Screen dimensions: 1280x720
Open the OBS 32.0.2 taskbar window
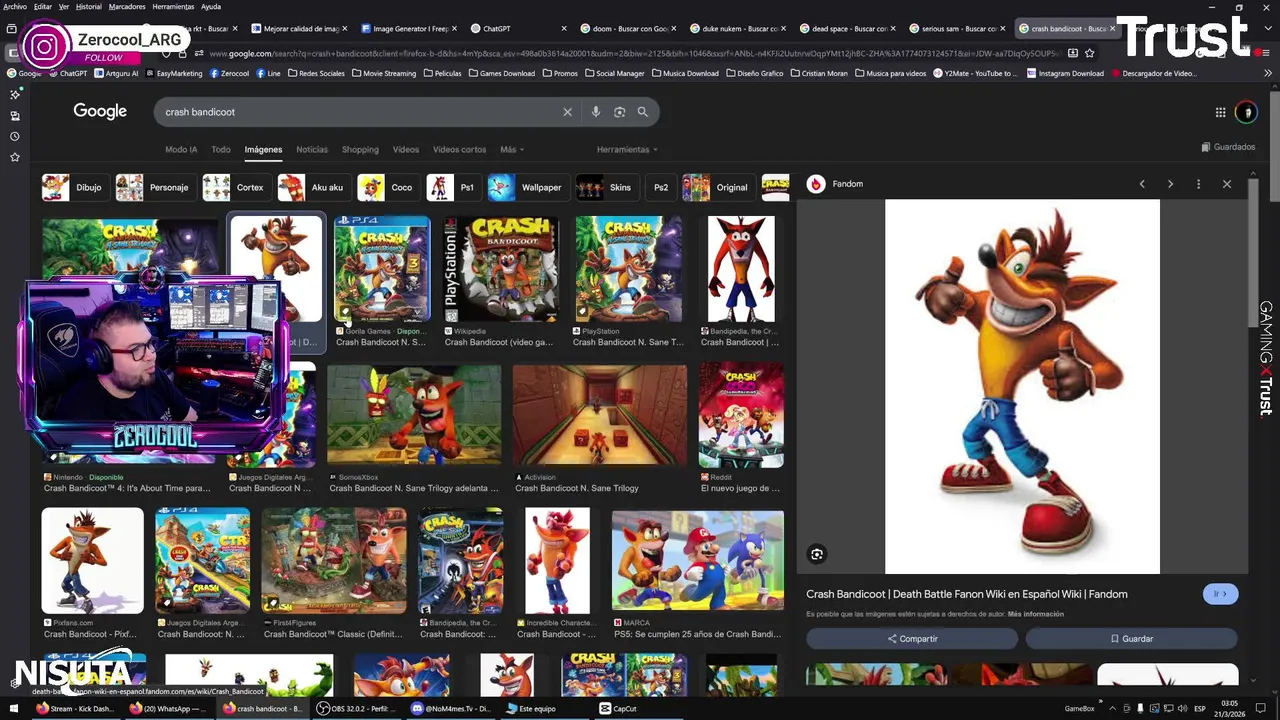[x=358, y=708]
